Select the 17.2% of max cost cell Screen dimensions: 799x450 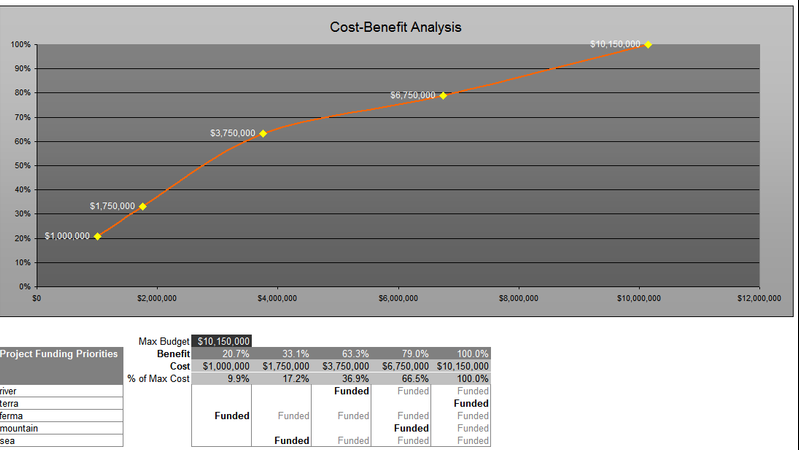[281, 379]
